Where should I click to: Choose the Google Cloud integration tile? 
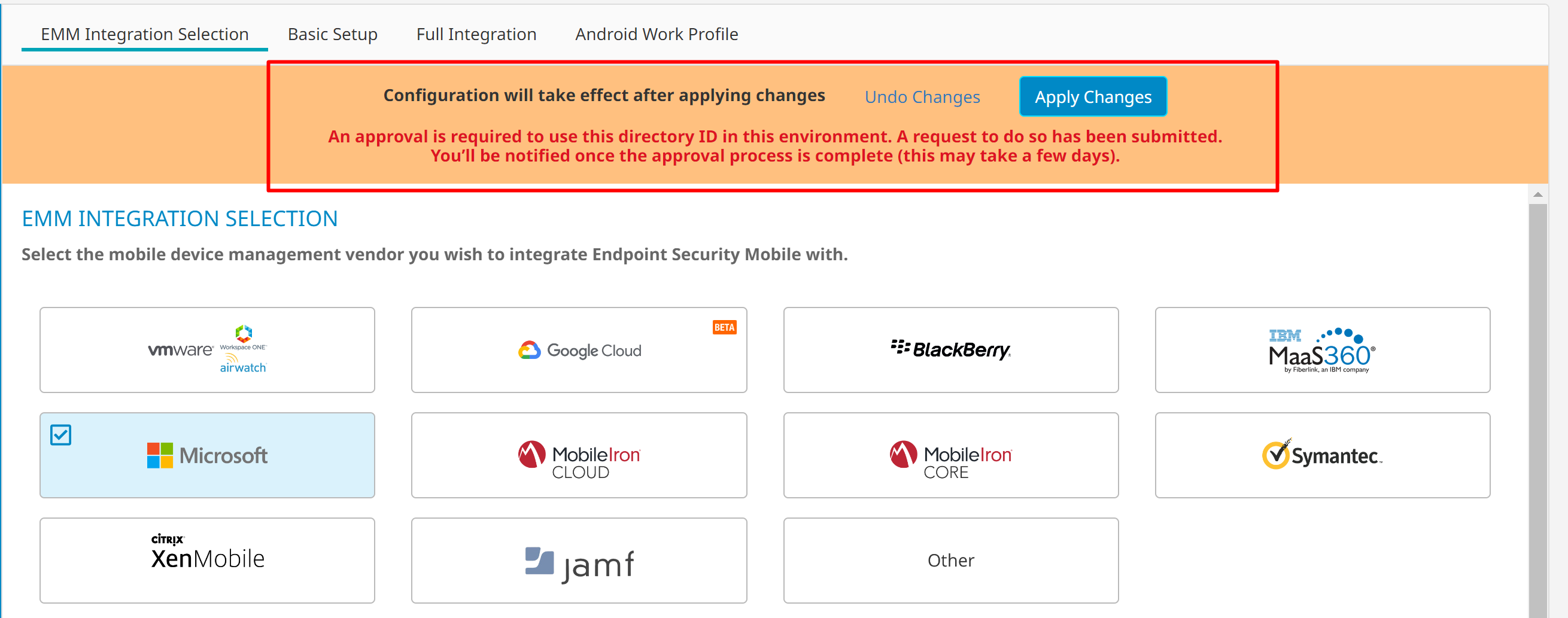pyautogui.click(x=579, y=350)
